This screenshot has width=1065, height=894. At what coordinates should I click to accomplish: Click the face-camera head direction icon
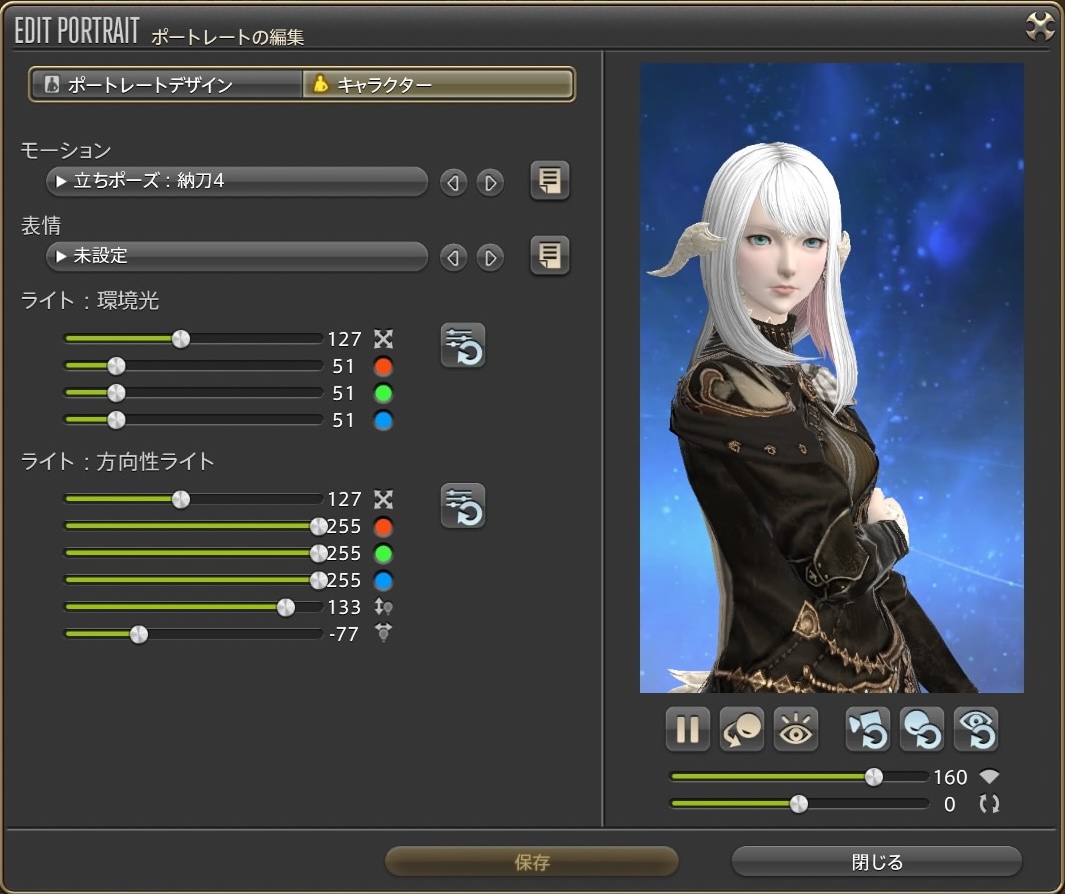pyautogui.click(x=742, y=730)
